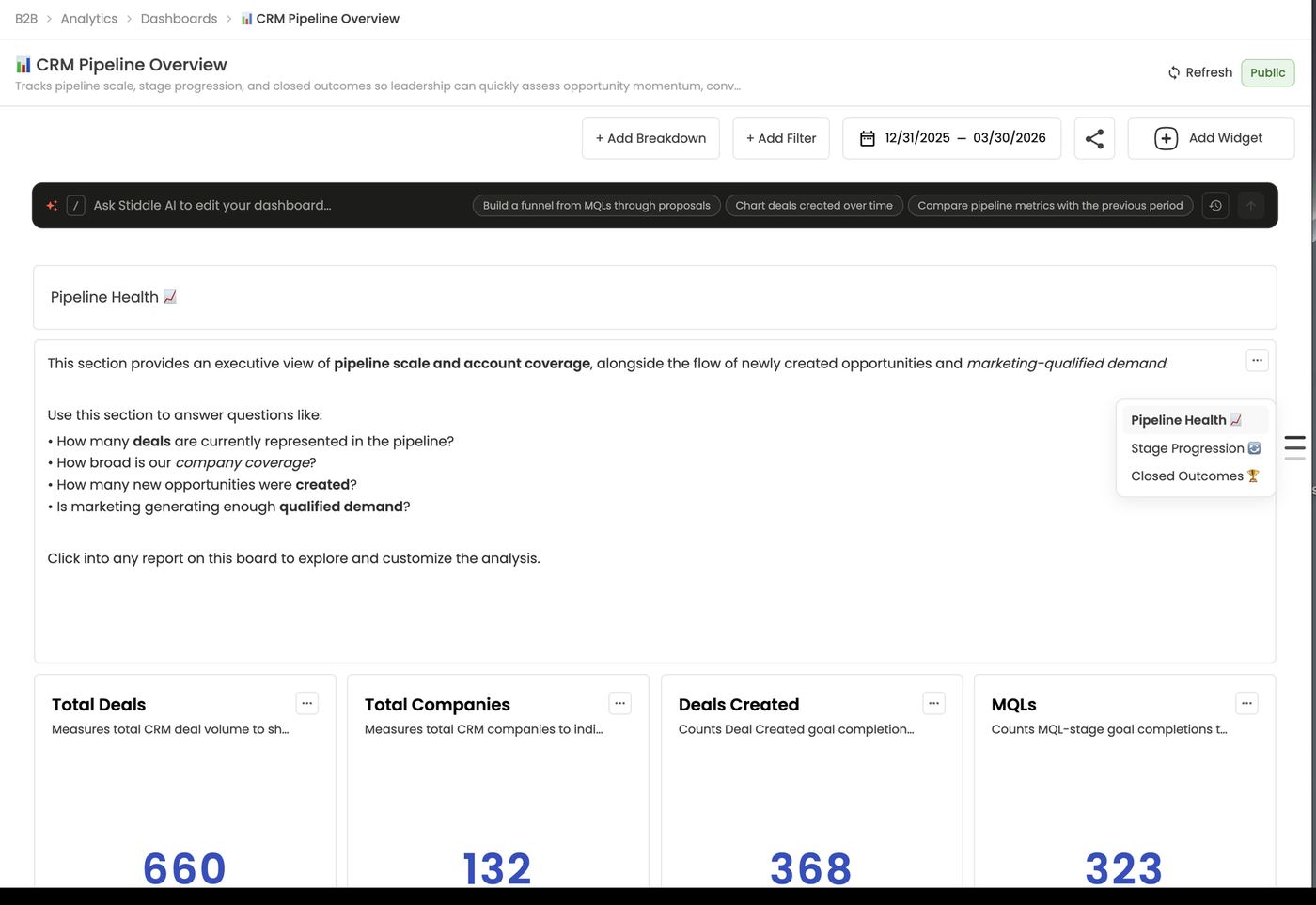
Task: Click the Add Breakdown button
Action: pos(650,138)
